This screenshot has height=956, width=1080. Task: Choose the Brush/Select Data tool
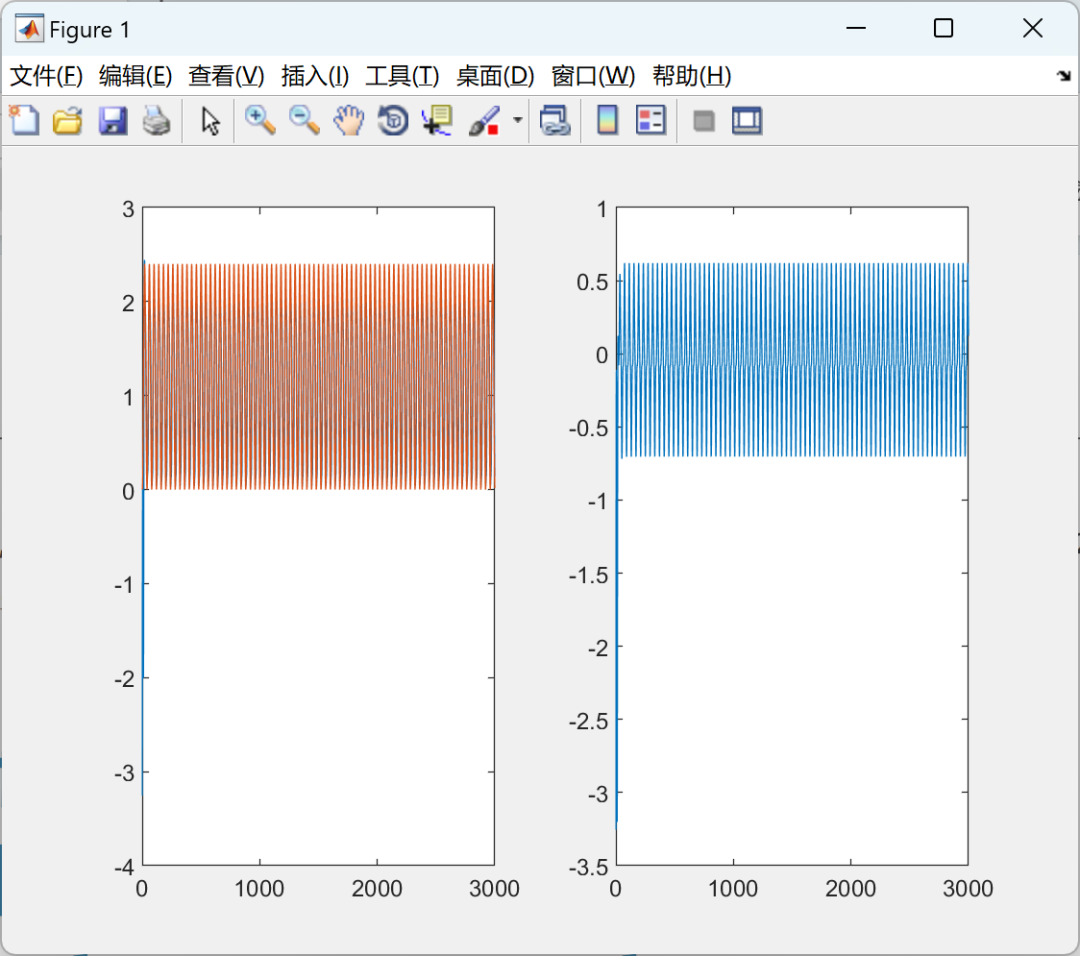coord(484,121)
